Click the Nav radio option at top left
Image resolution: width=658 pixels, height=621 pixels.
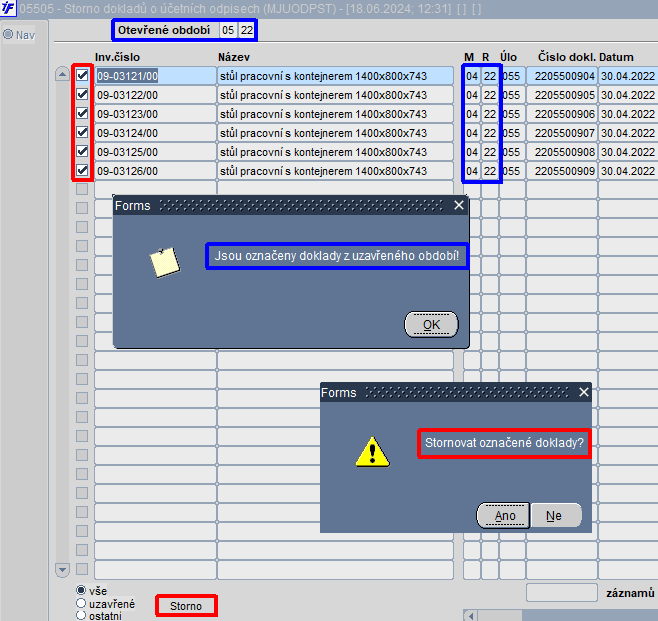[x=8, y=34]
